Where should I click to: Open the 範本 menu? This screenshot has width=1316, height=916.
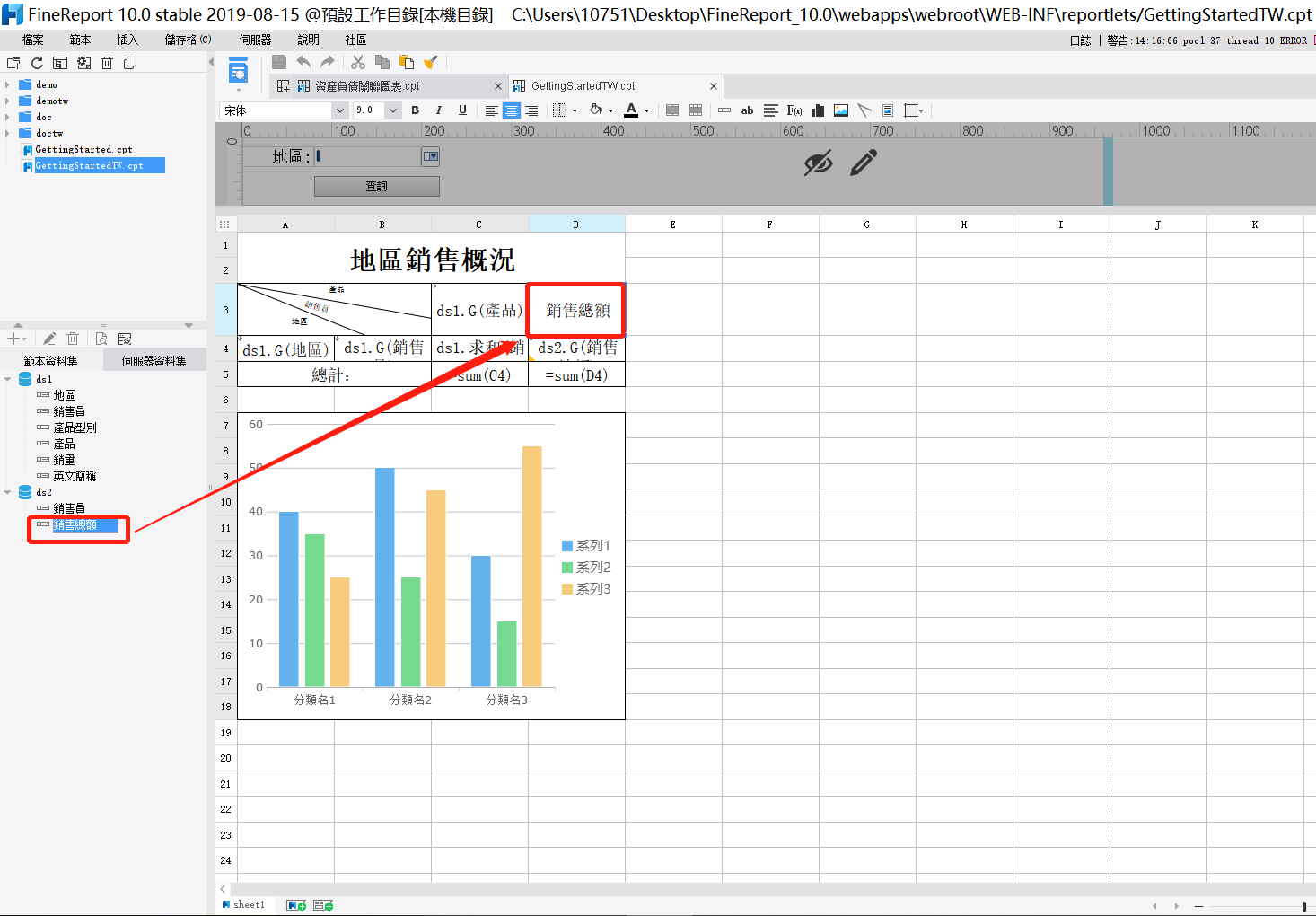[x=81, y=40]
